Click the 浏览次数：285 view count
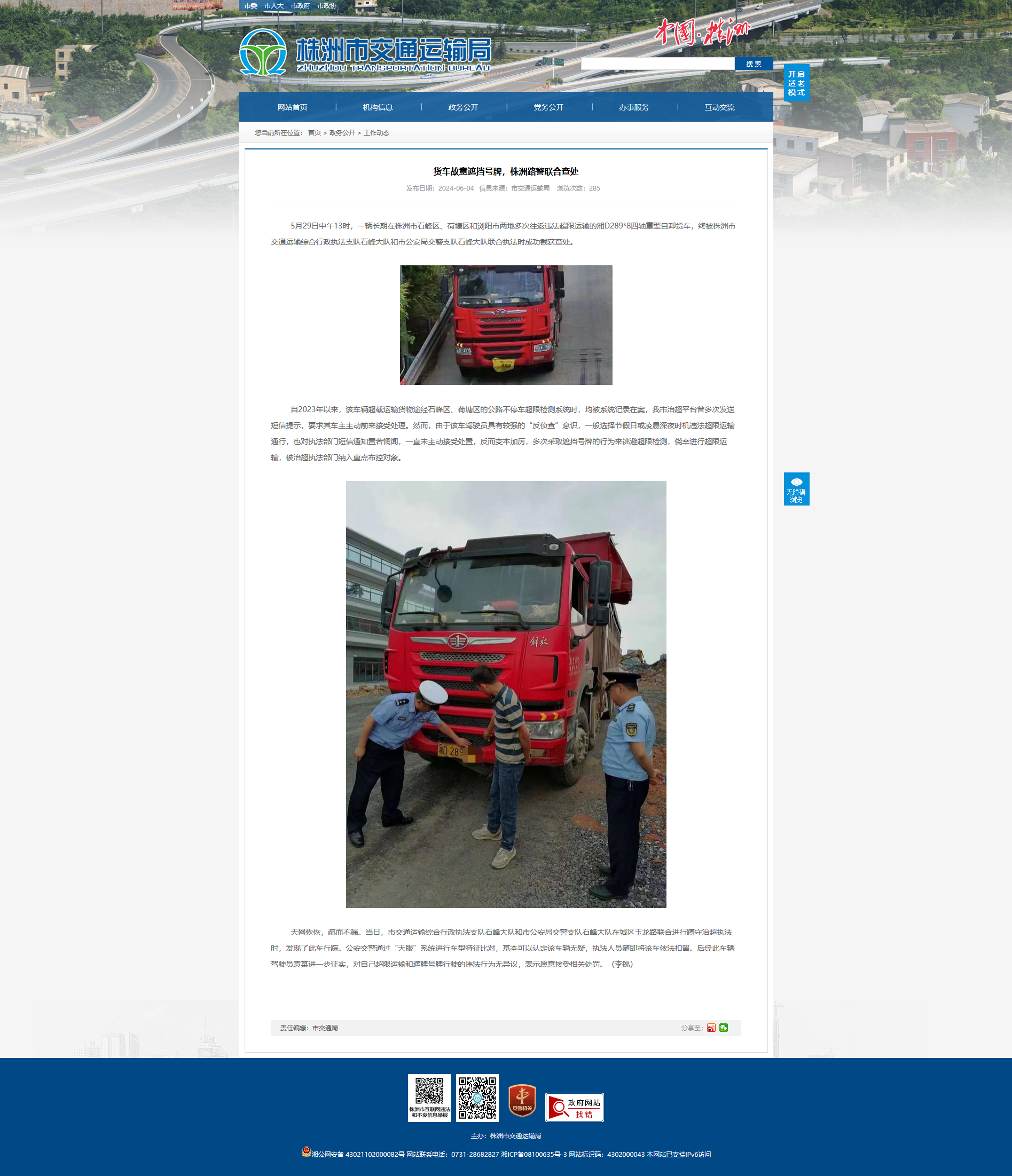 click(578, 188)
